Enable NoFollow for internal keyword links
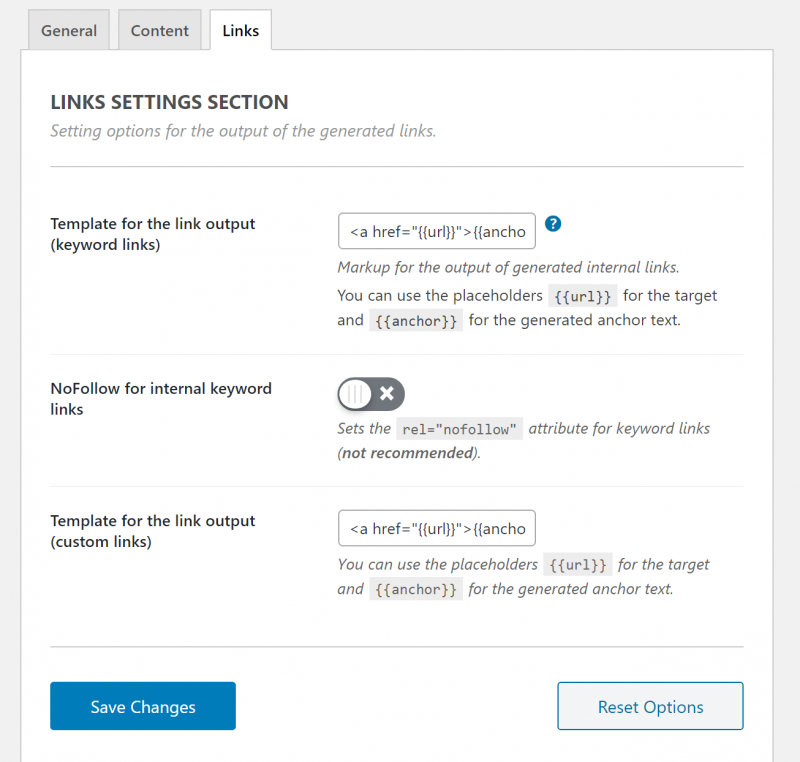Viewport: 800px width, 762px height. pyautogui.click(x=371, y=394)
